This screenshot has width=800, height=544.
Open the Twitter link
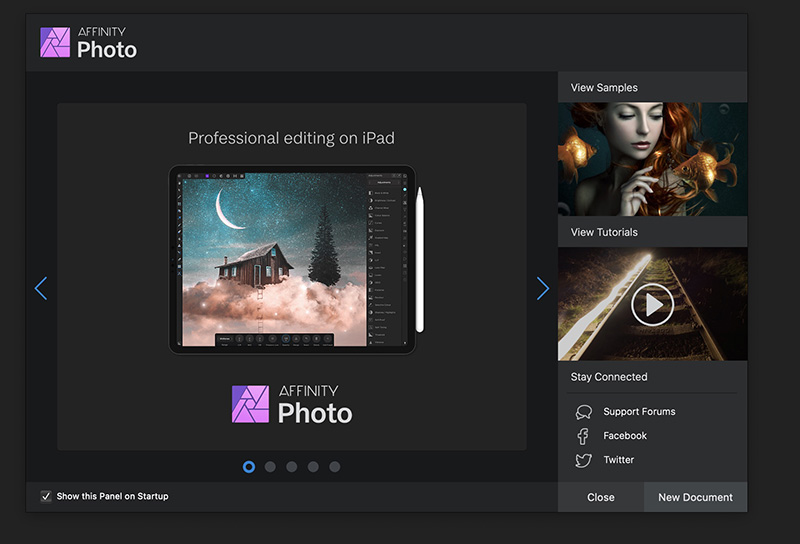(619, 460)
